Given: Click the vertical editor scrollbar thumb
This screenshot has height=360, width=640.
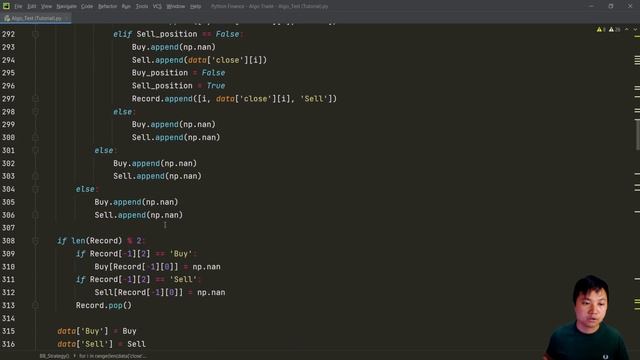Looking at the screenshot, I should tap(638, 134).
